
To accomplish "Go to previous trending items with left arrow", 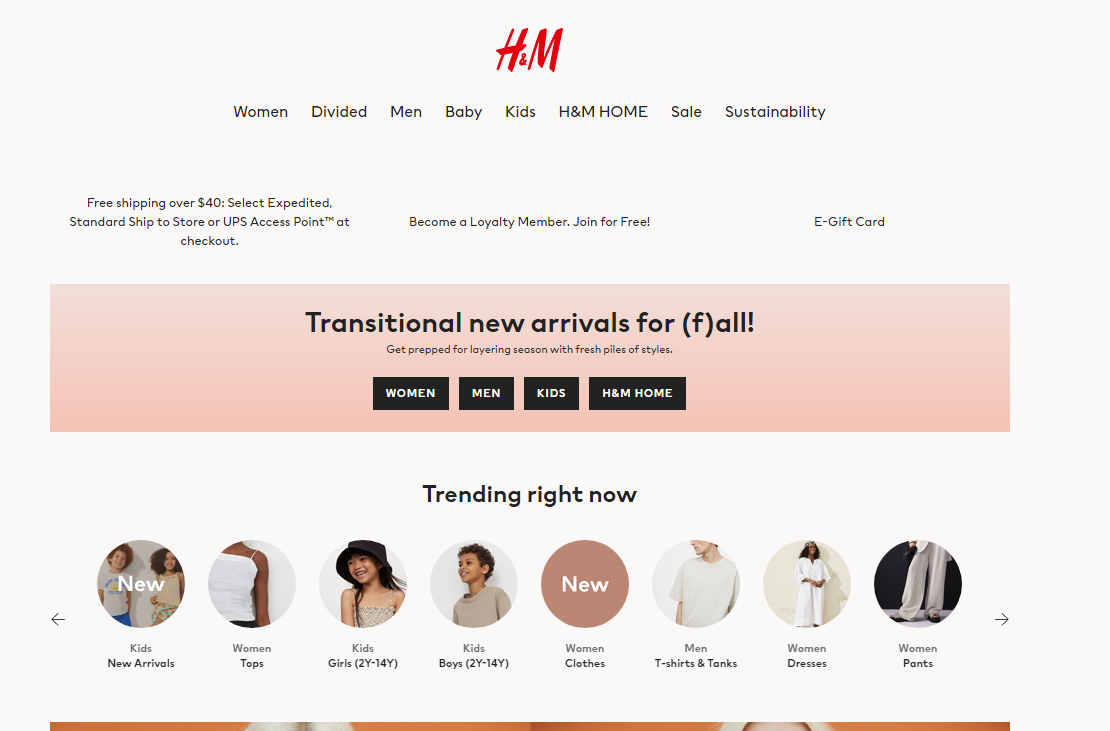I will (58, 619).
